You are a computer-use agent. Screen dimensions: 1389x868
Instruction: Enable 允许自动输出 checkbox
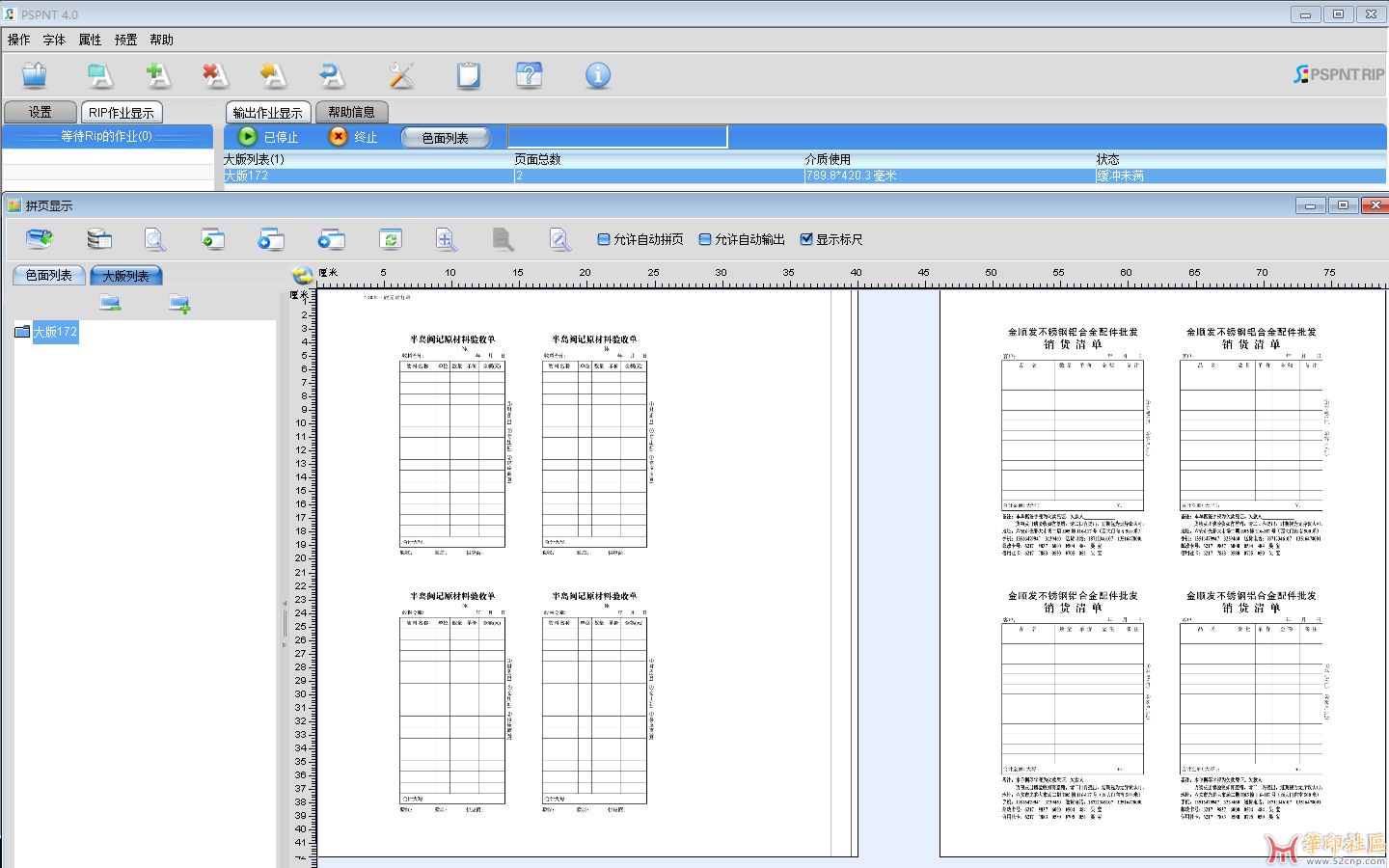coord(705,239)
